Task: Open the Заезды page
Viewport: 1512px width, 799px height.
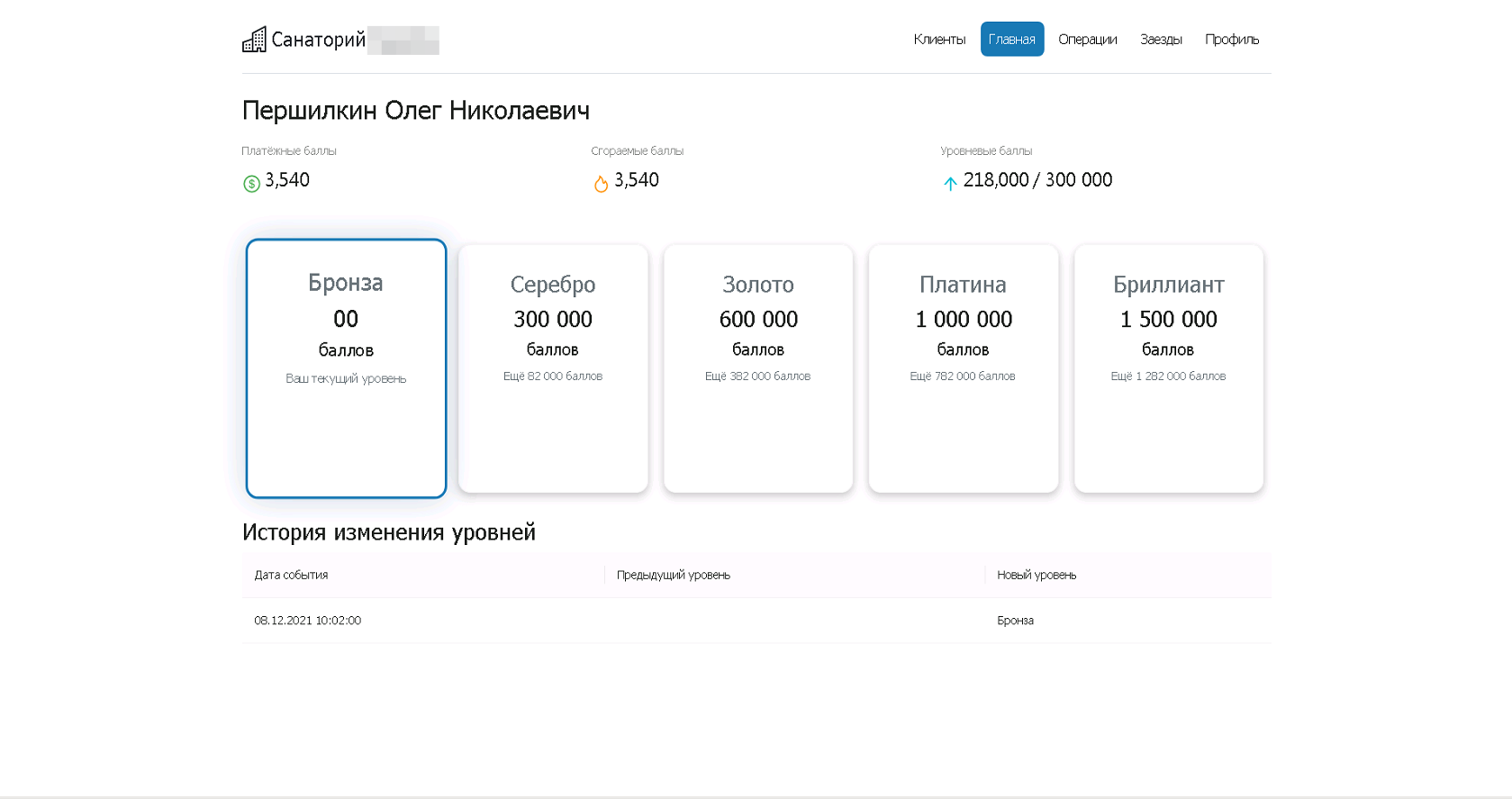Action: 1161,40
